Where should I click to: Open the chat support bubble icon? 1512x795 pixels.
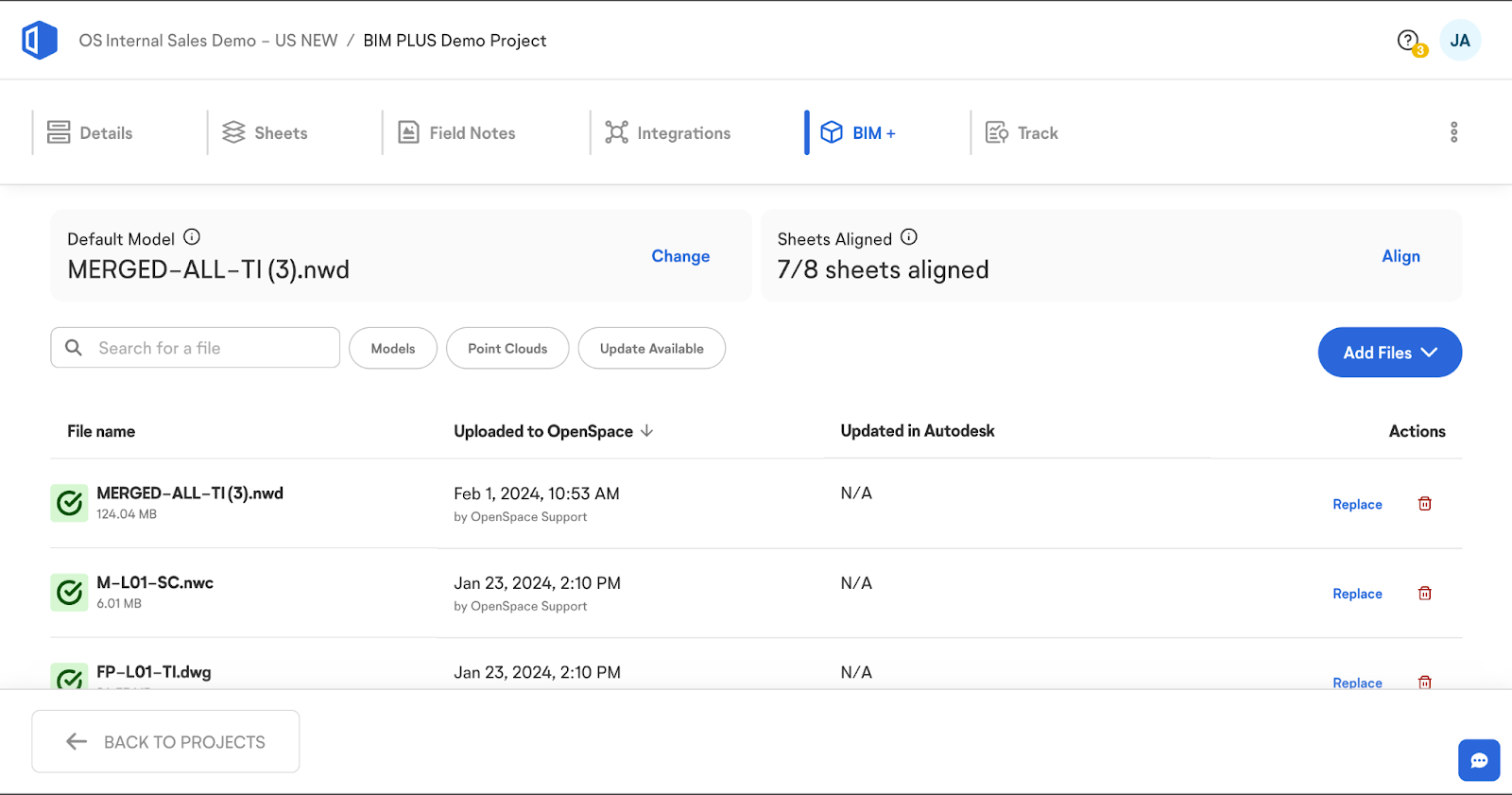[1478, 760]
